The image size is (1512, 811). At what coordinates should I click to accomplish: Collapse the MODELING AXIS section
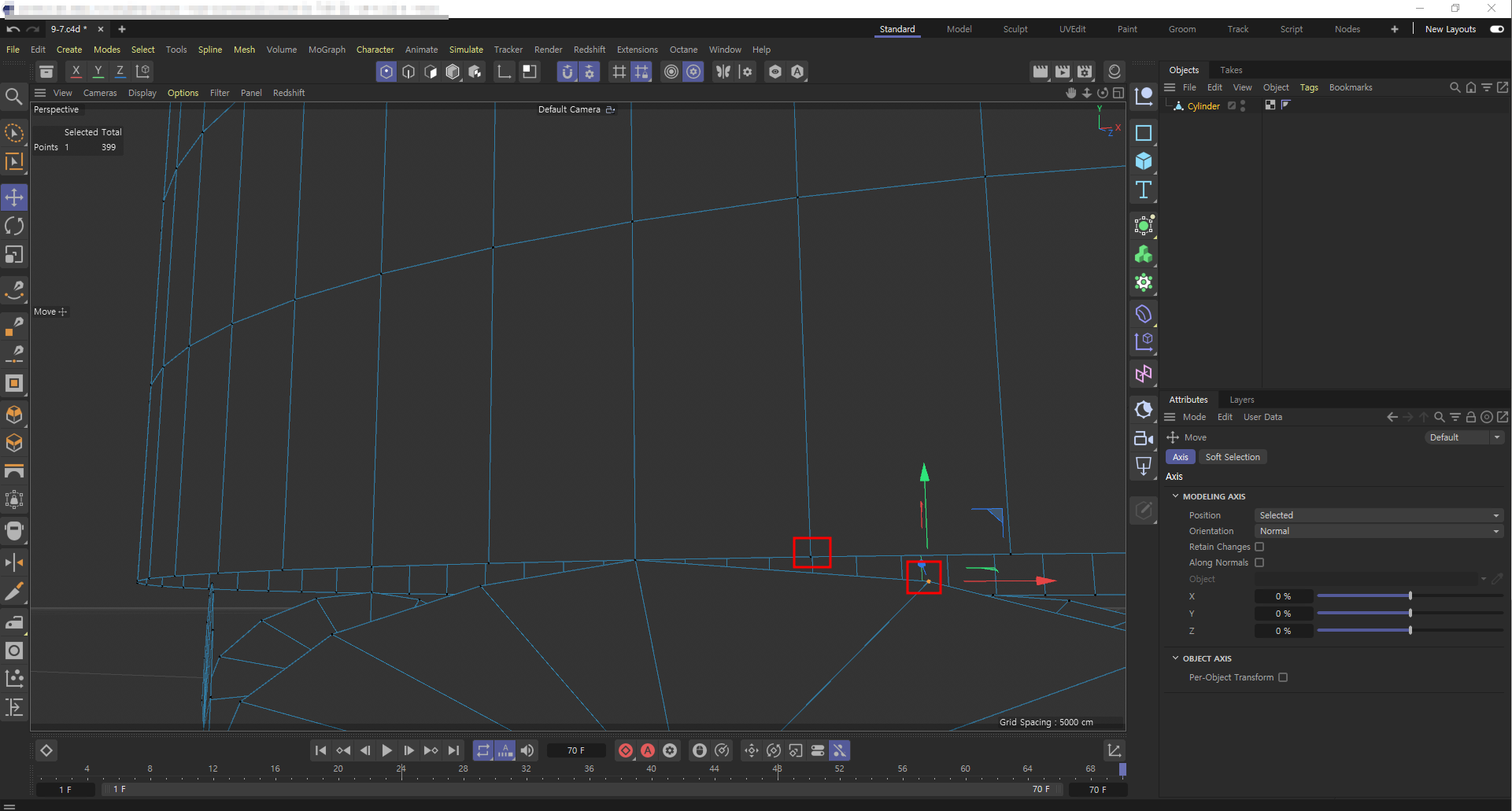pyautogui.click(x=1175, y=497)
